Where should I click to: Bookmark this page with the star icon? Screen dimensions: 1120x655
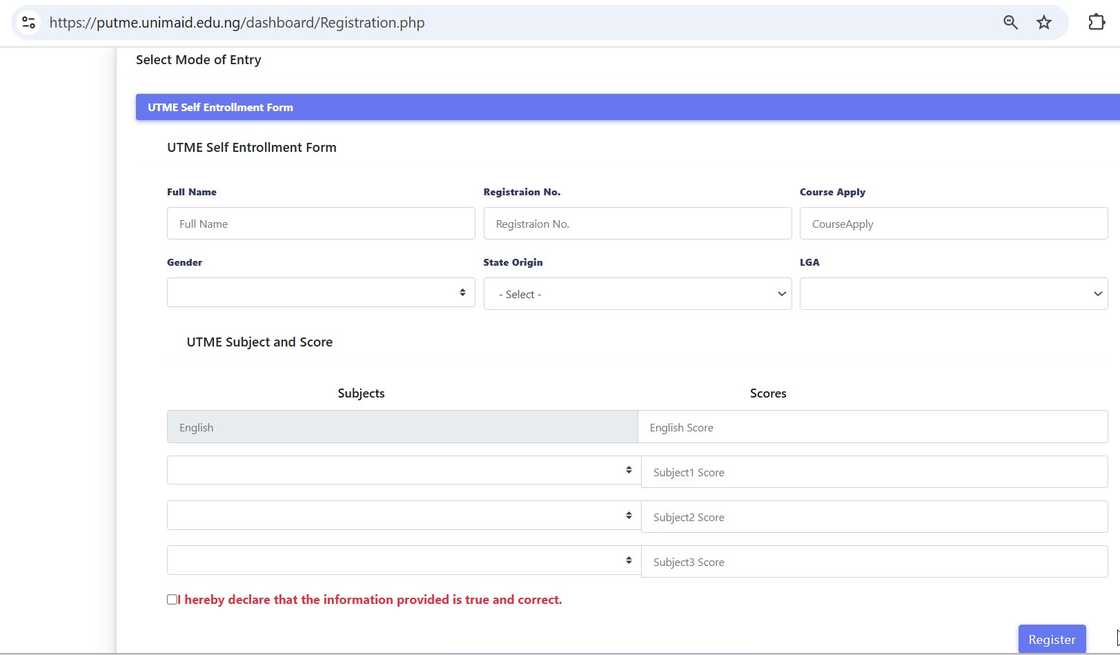(1044, 22)
